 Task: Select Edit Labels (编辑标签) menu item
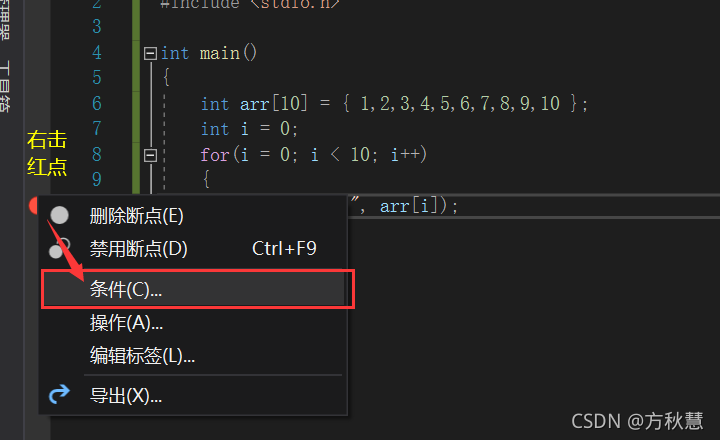[193, 355]
